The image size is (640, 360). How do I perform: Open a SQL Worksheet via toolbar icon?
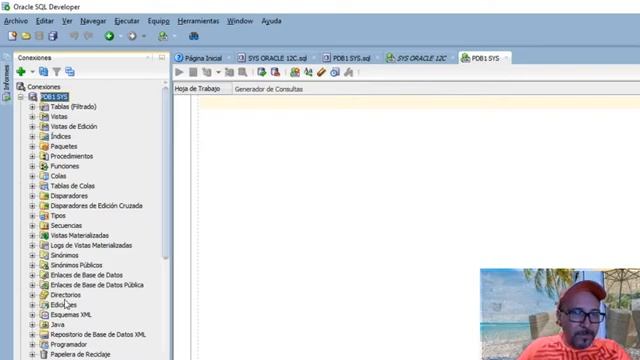(163, 36)
